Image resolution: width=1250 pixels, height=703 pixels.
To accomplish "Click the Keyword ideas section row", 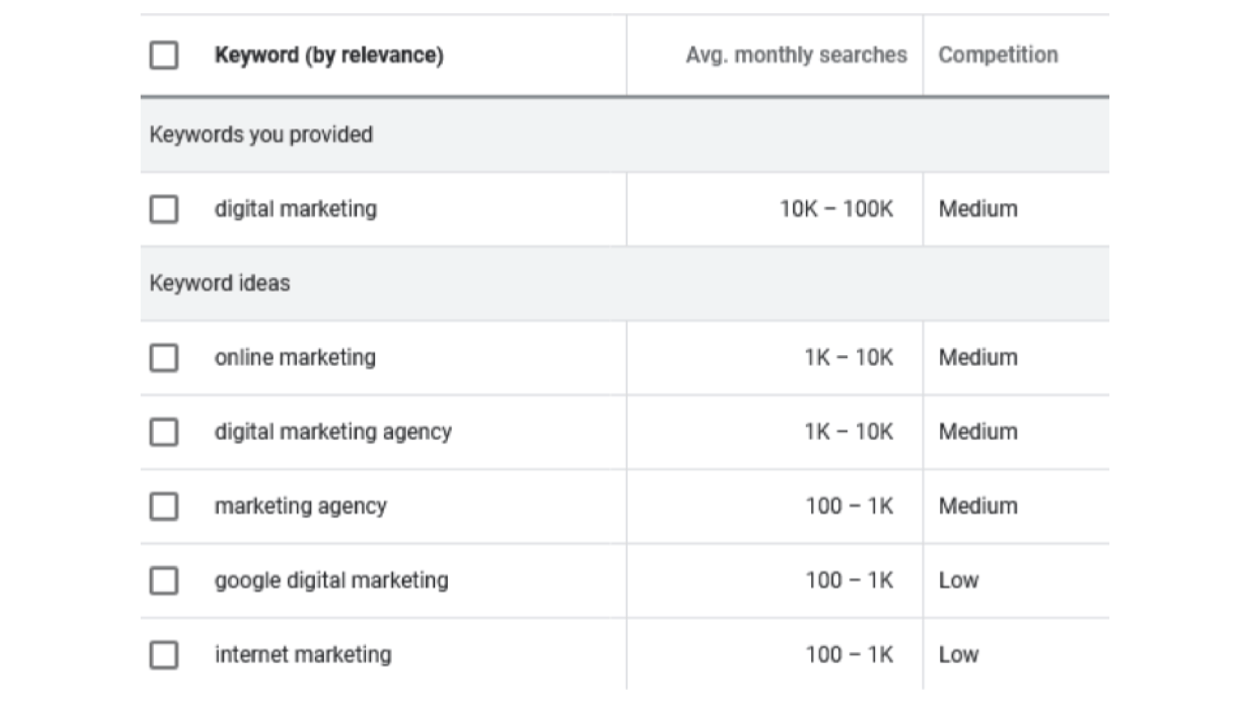I will coord(219,283).
